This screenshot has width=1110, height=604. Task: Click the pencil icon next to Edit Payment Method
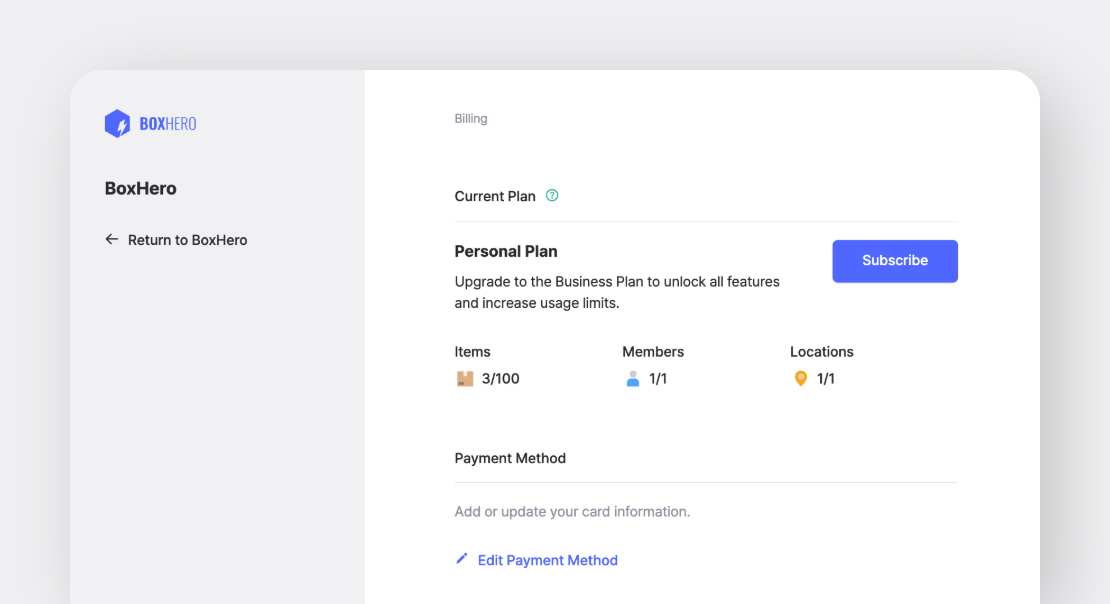(461, 559)
